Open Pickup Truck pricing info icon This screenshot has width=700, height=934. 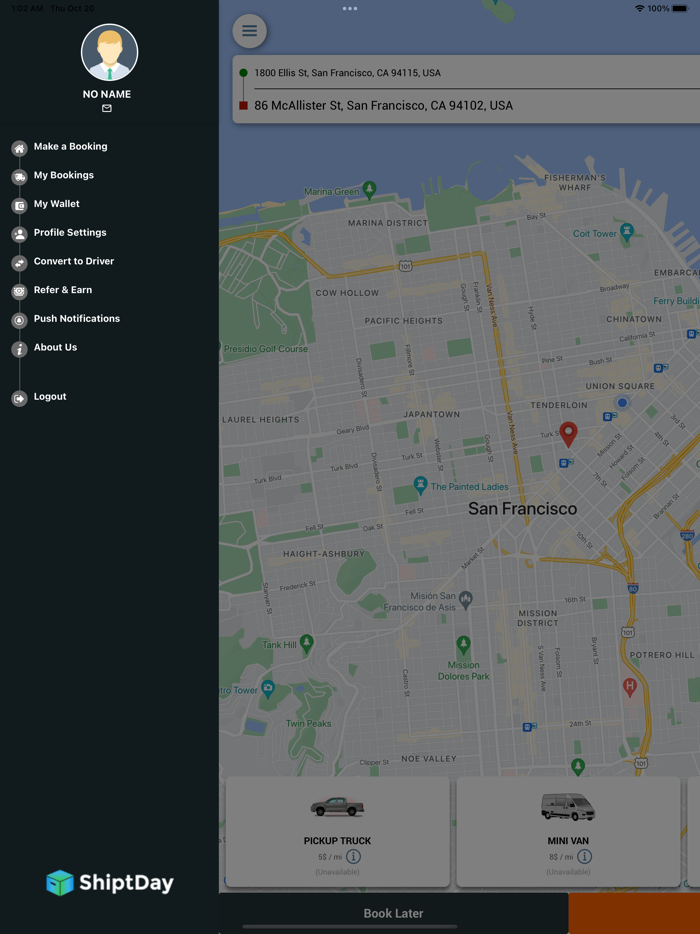(353, 857)
